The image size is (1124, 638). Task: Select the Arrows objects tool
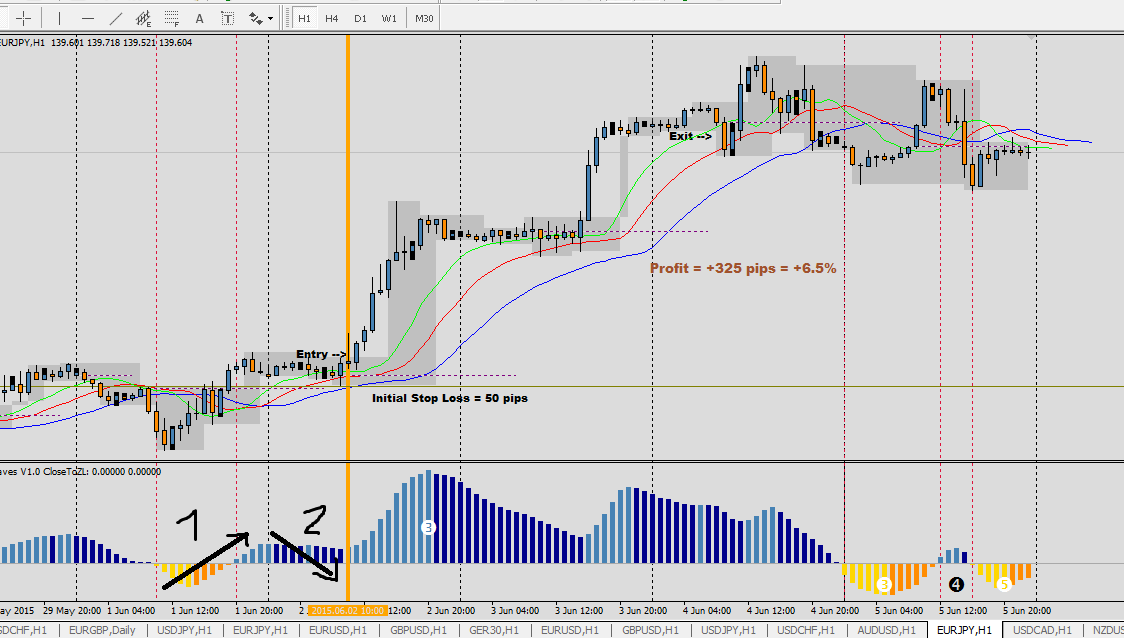(x=255, y=19)
